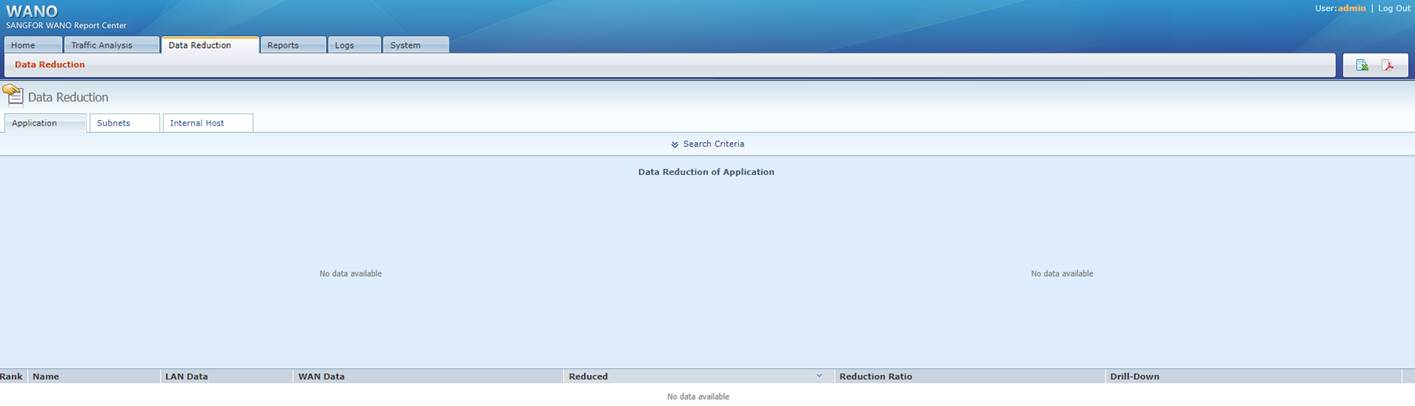1415x406 pixels.
Task: Click the Data Reduction breadcrumb text
Action: [50, 64]
